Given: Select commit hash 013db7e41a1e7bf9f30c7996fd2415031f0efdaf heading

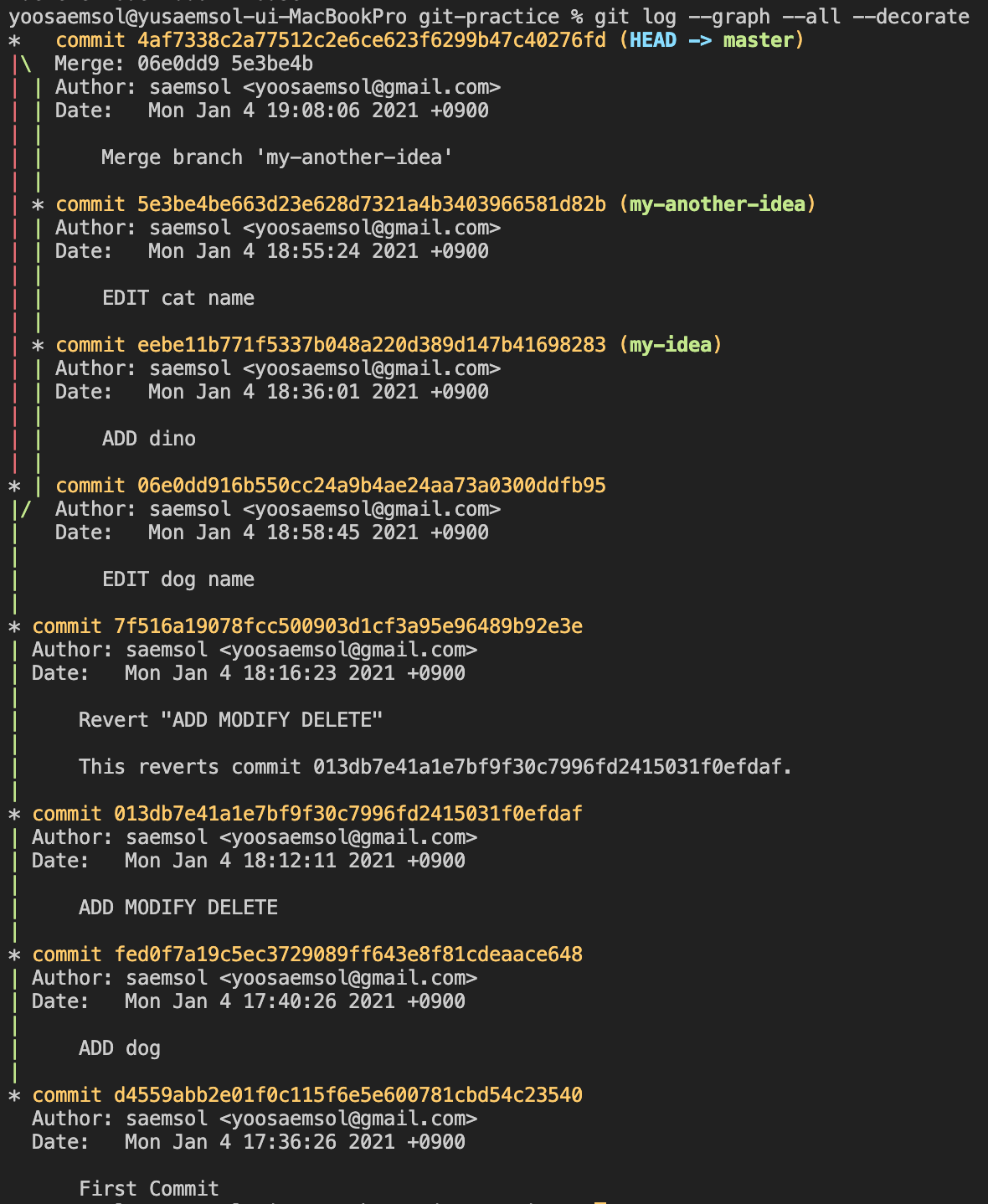Looking at the screenshot, I should (x=348, y=814).
